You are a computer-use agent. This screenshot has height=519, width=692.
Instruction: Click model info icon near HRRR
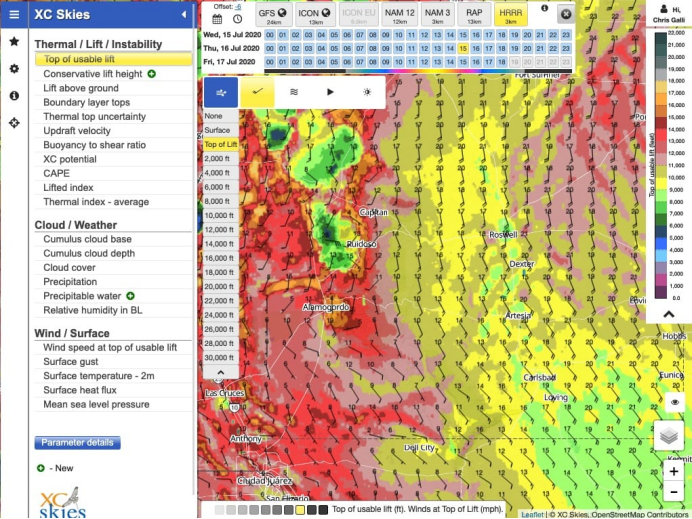(x=545, y=8)
